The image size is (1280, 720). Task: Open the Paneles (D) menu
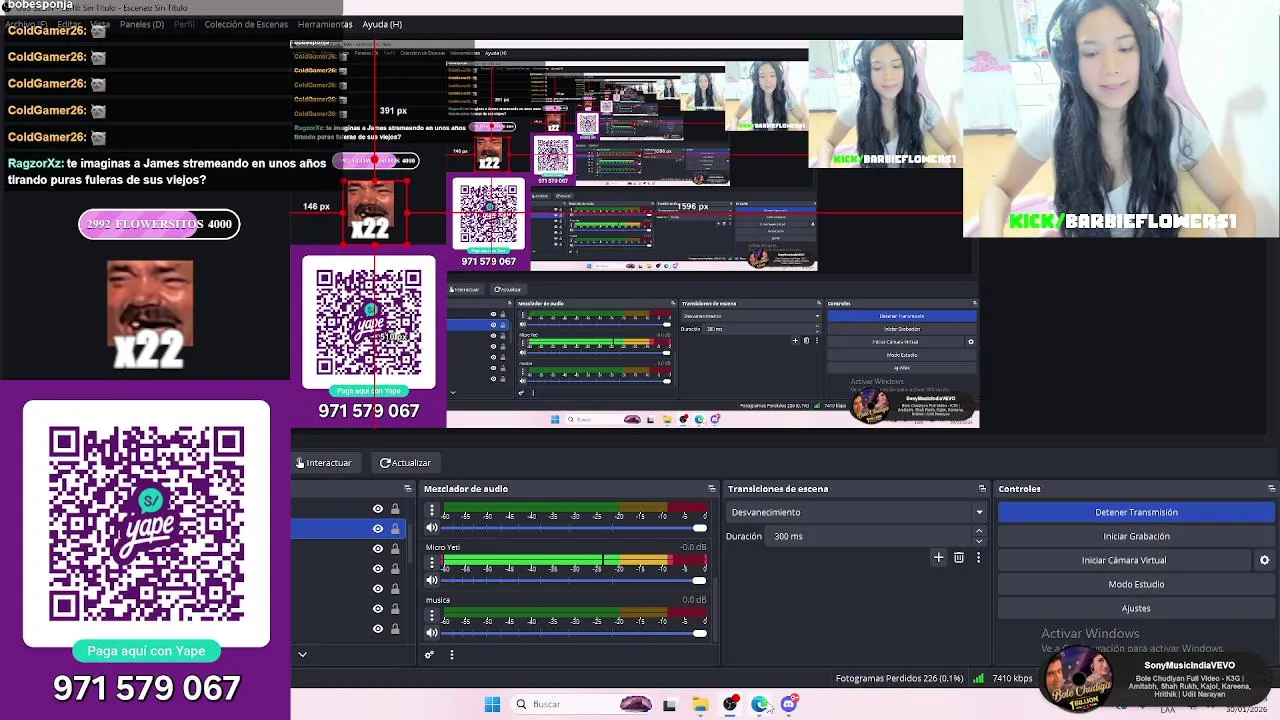coord(142,24)
